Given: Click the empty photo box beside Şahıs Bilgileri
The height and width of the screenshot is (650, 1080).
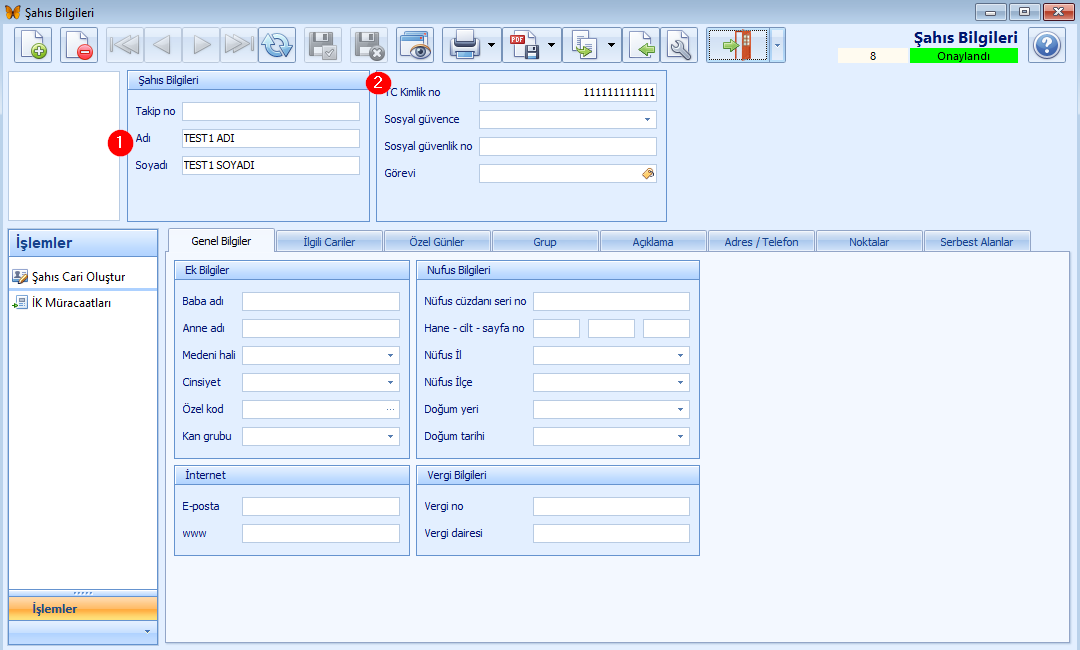Looking at the screenshot, I should point(64,146).
